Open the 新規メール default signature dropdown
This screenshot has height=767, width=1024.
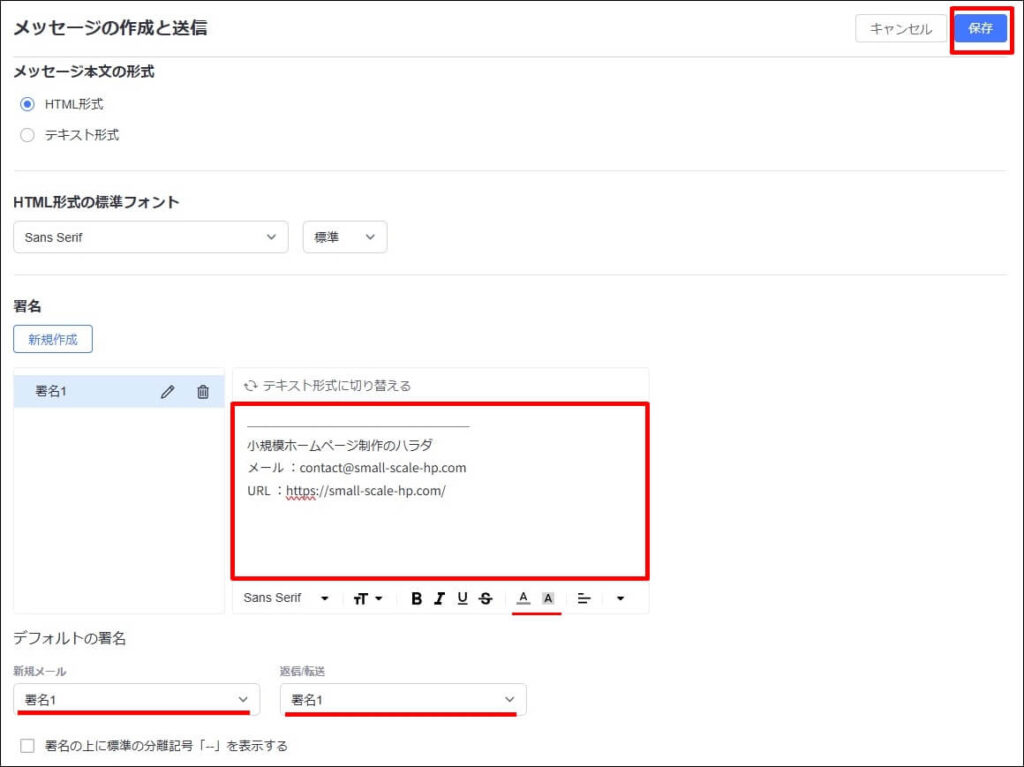137,699
